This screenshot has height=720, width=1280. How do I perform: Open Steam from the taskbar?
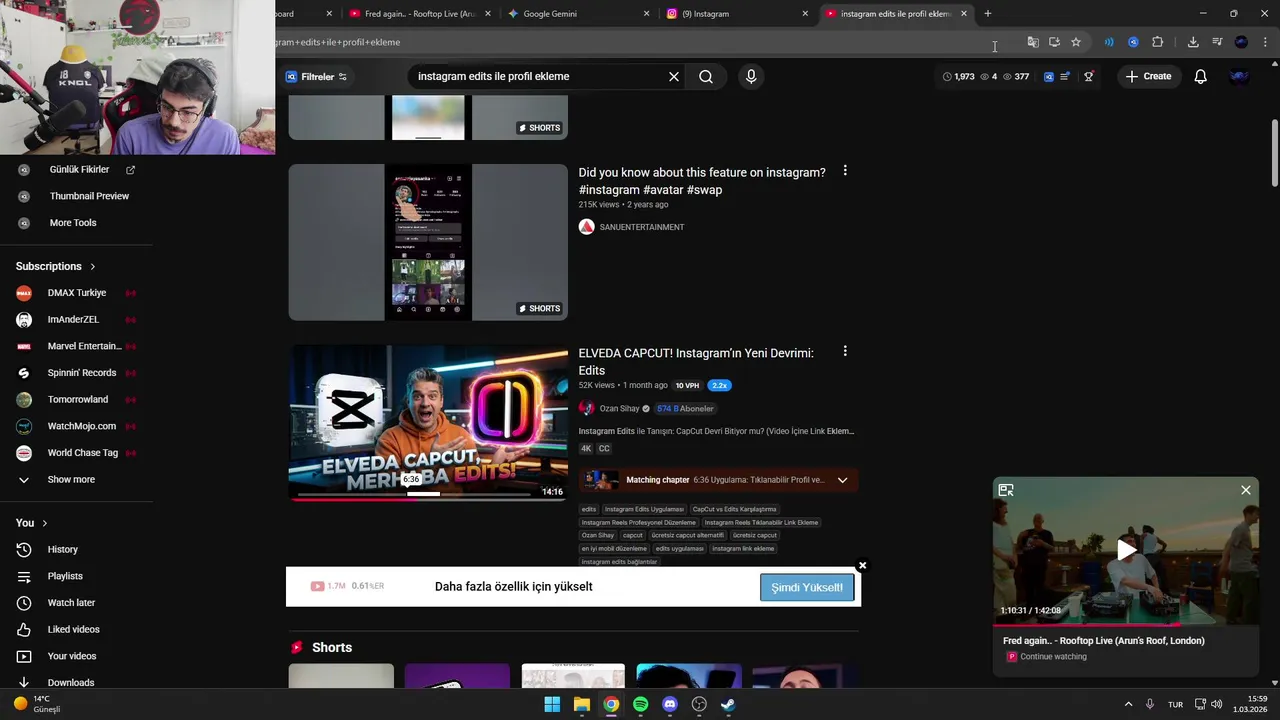click(729, 704)
